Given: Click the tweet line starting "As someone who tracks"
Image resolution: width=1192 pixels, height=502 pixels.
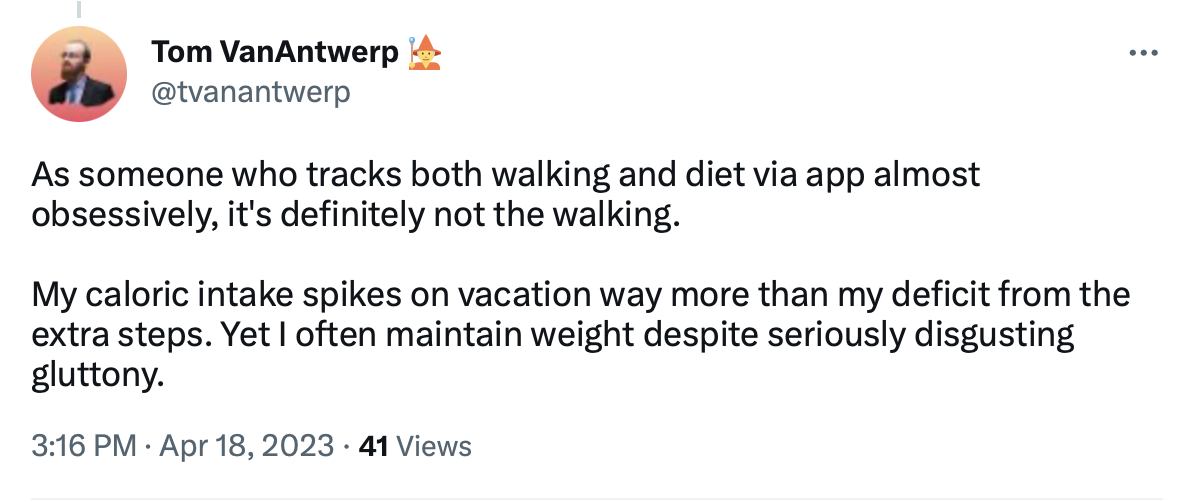Looking at the screenshot, I should click(506, 176).
